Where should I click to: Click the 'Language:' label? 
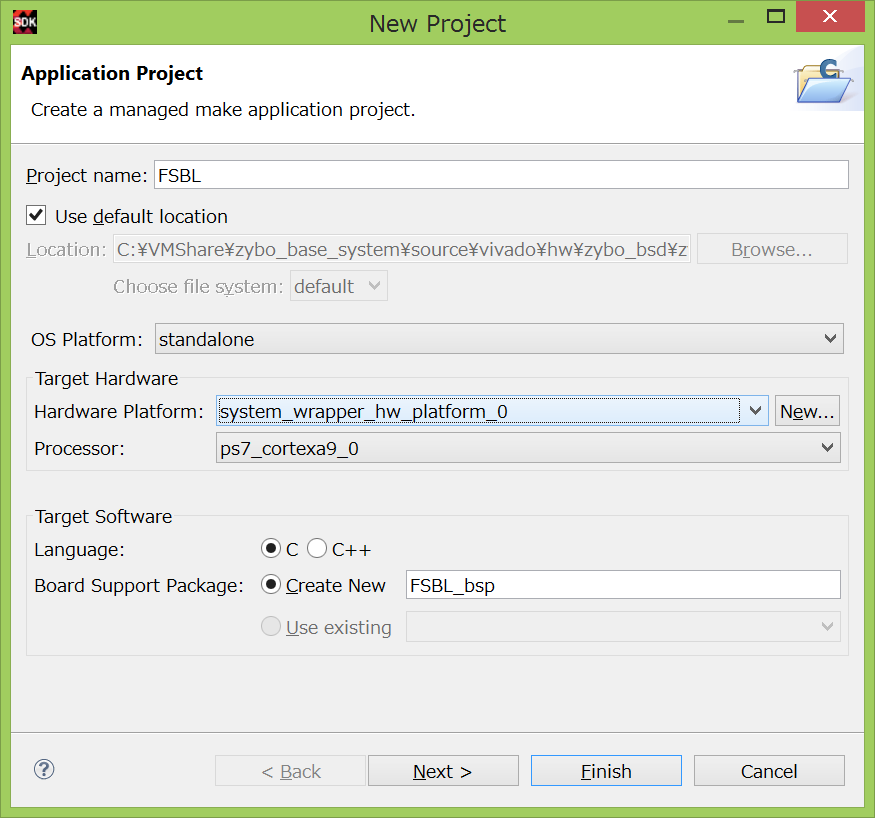[79, 550]
